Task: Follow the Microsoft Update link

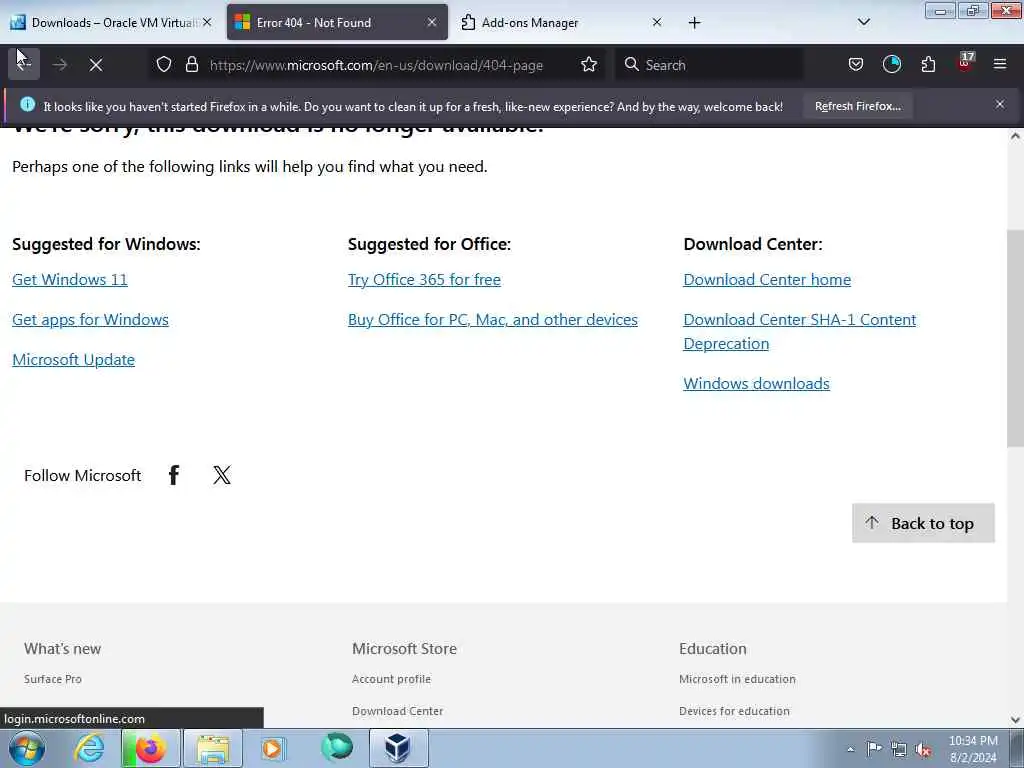Action: tap(73, 359)
